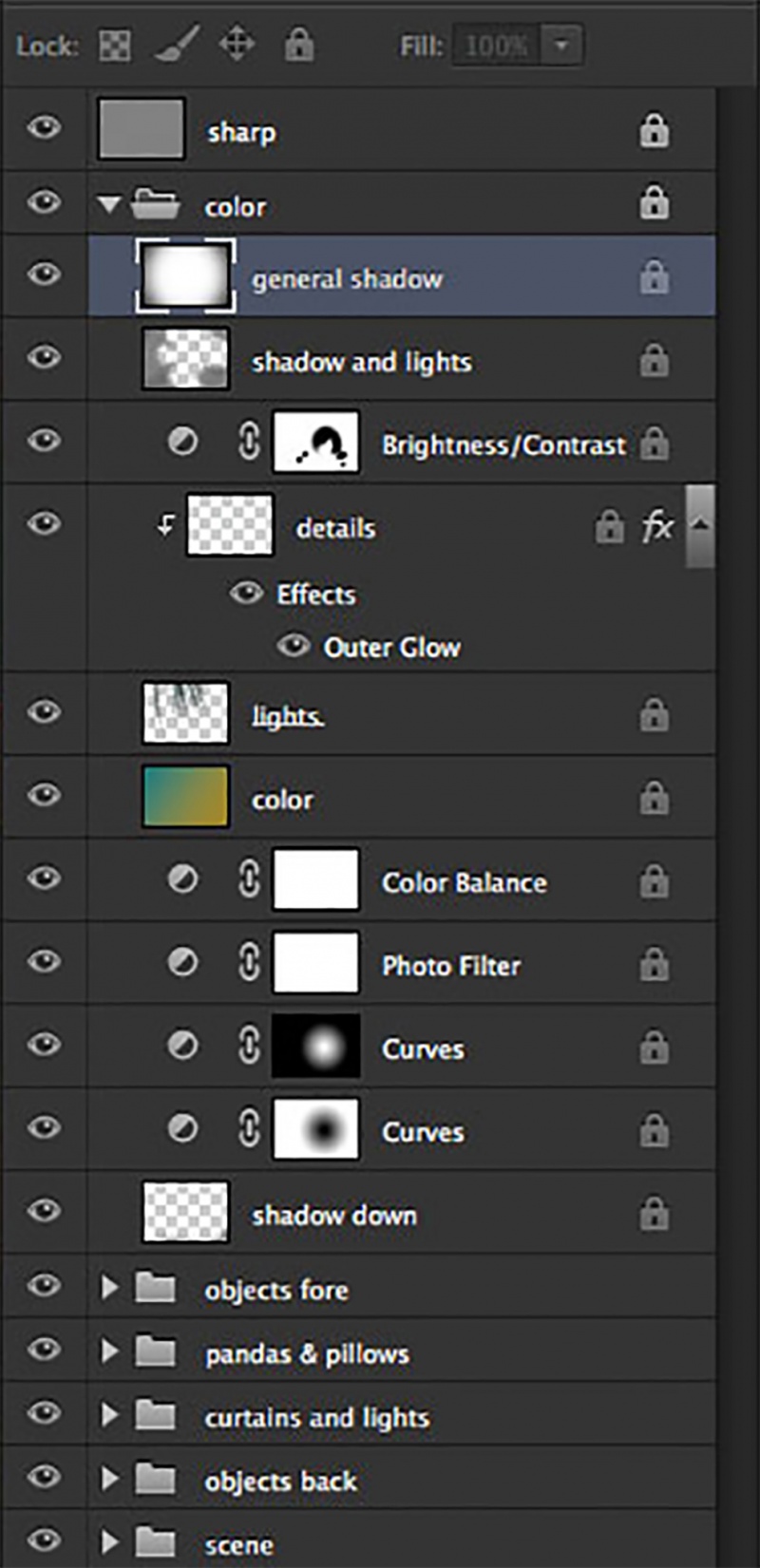This screenshot has height=1568, width=760.
Task: Expand the pandas & pillows group
Action: 109,1351
